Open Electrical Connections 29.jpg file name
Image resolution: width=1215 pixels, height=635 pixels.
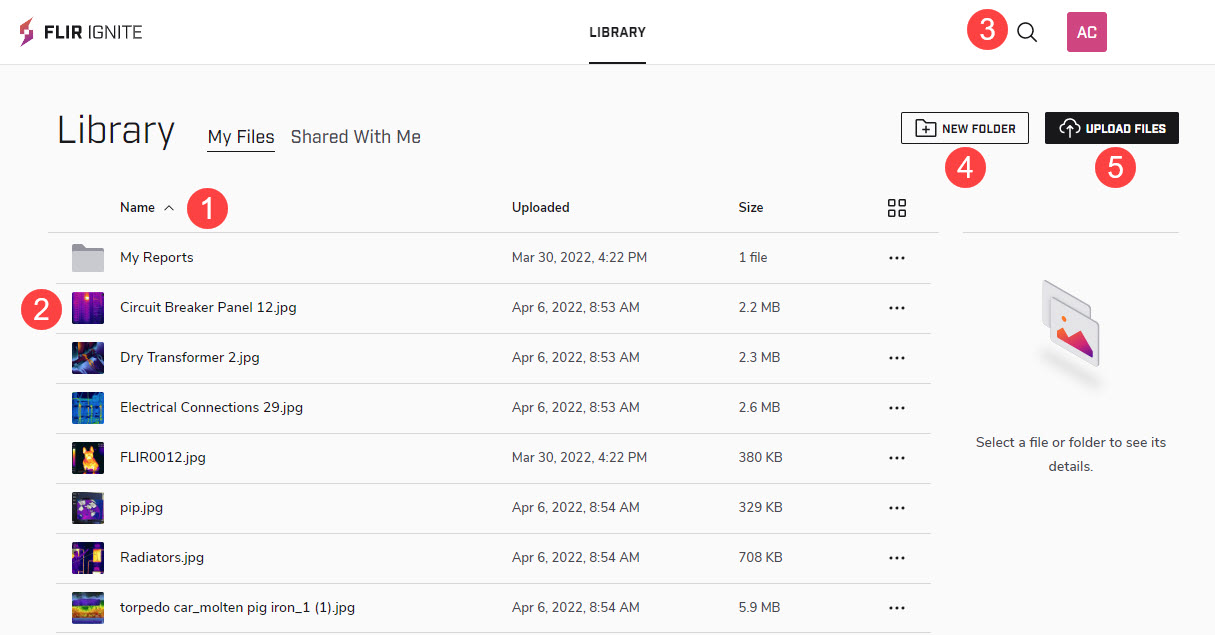pos(211,408)
